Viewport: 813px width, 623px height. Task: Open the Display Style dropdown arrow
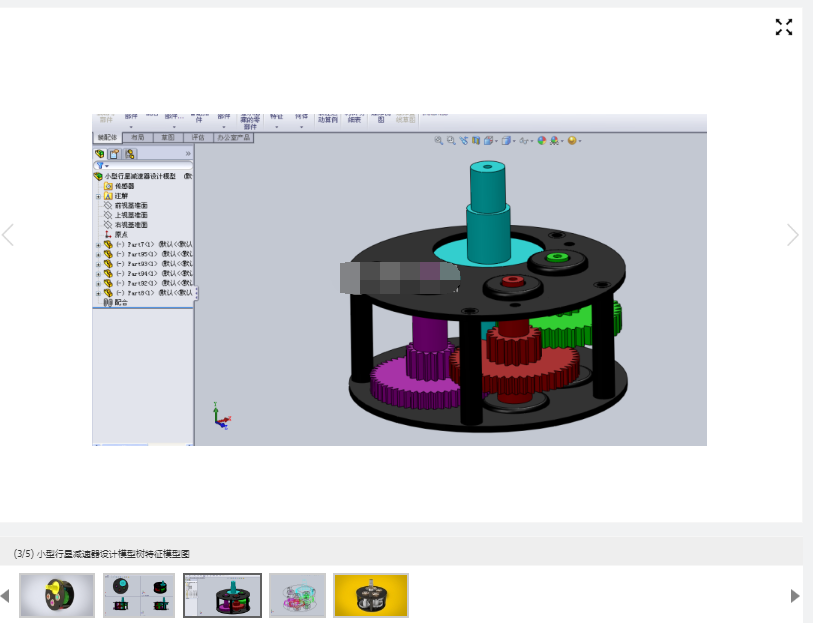[514, 141]
